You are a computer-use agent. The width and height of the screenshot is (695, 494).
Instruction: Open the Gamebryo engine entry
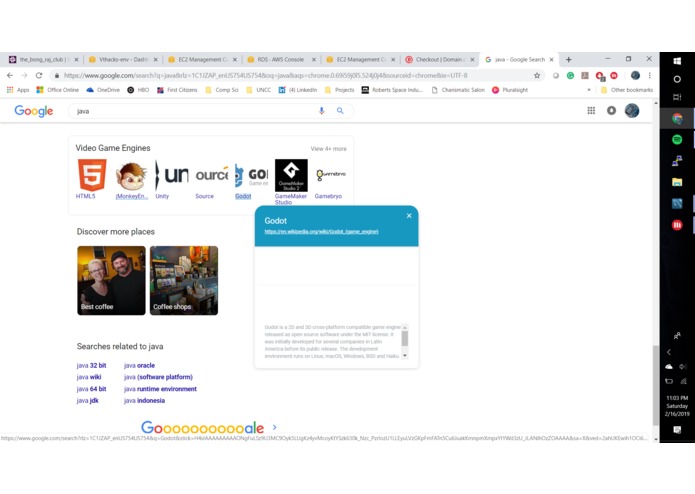(x=328, y=196)
